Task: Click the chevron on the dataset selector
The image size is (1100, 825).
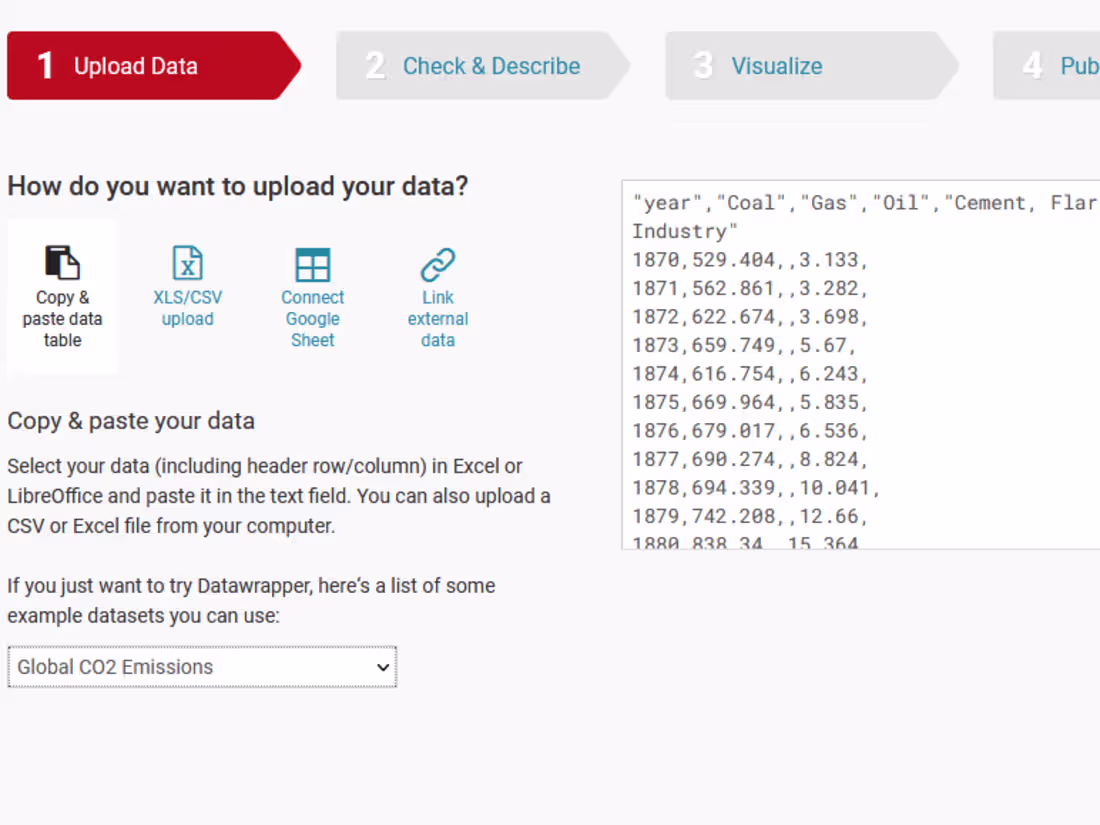Action: (382, 667)
